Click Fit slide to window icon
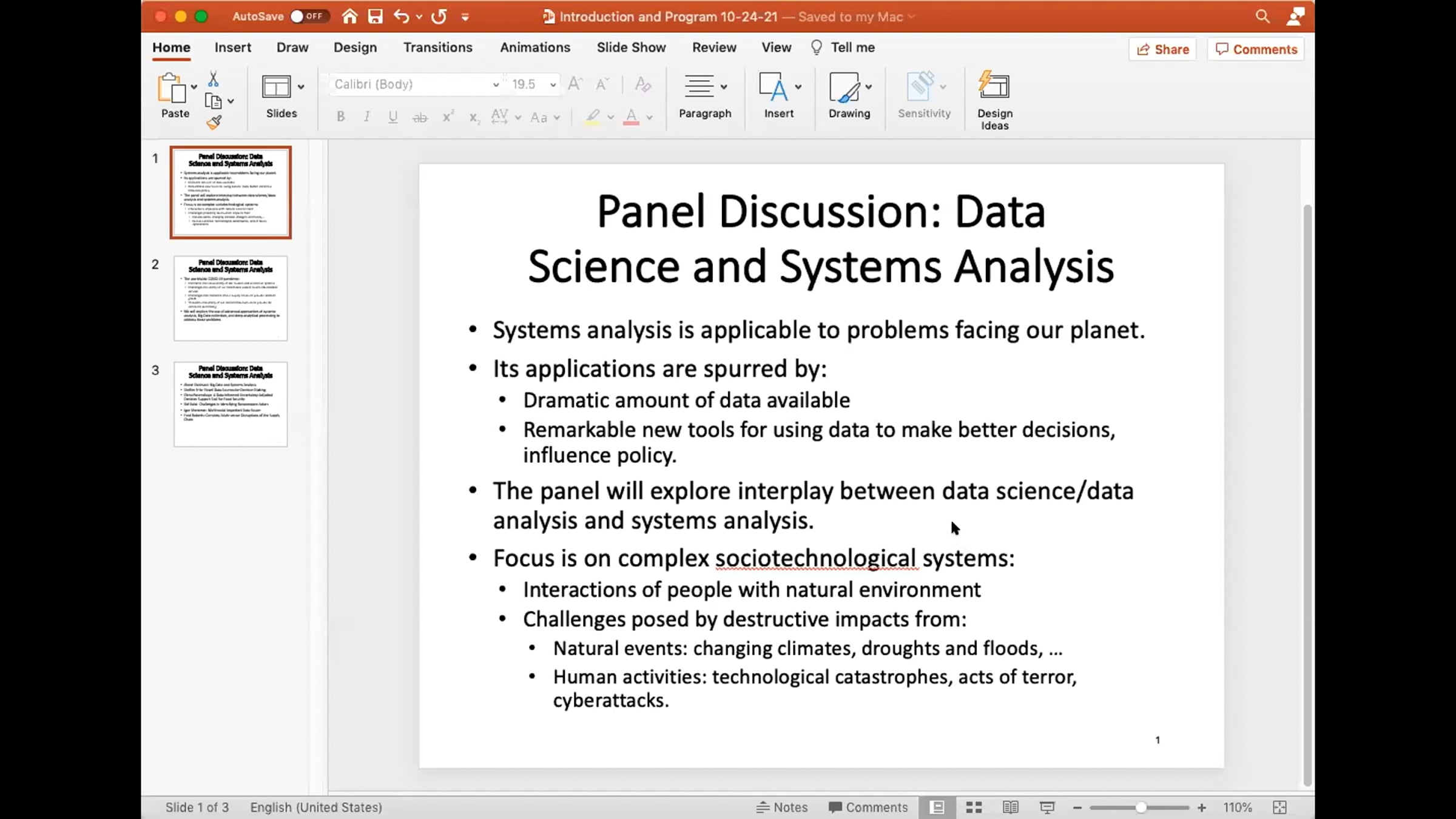 point(1279,807)
